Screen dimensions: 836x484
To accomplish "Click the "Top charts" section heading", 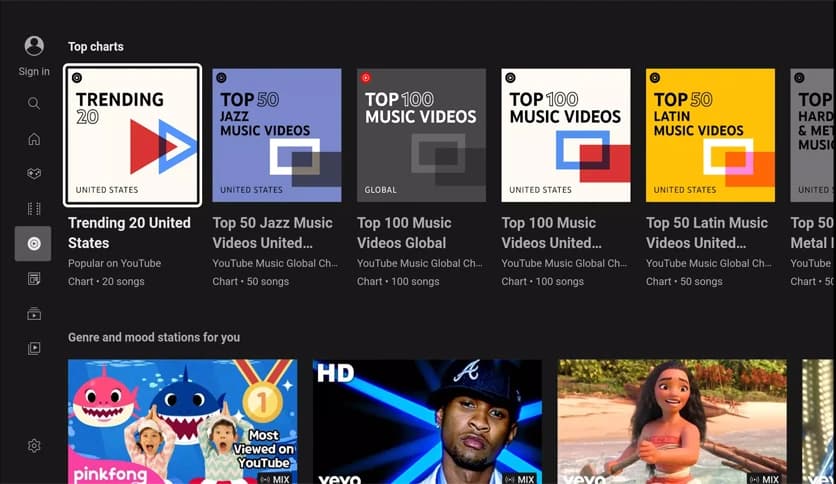I will [x=96, y=47].
